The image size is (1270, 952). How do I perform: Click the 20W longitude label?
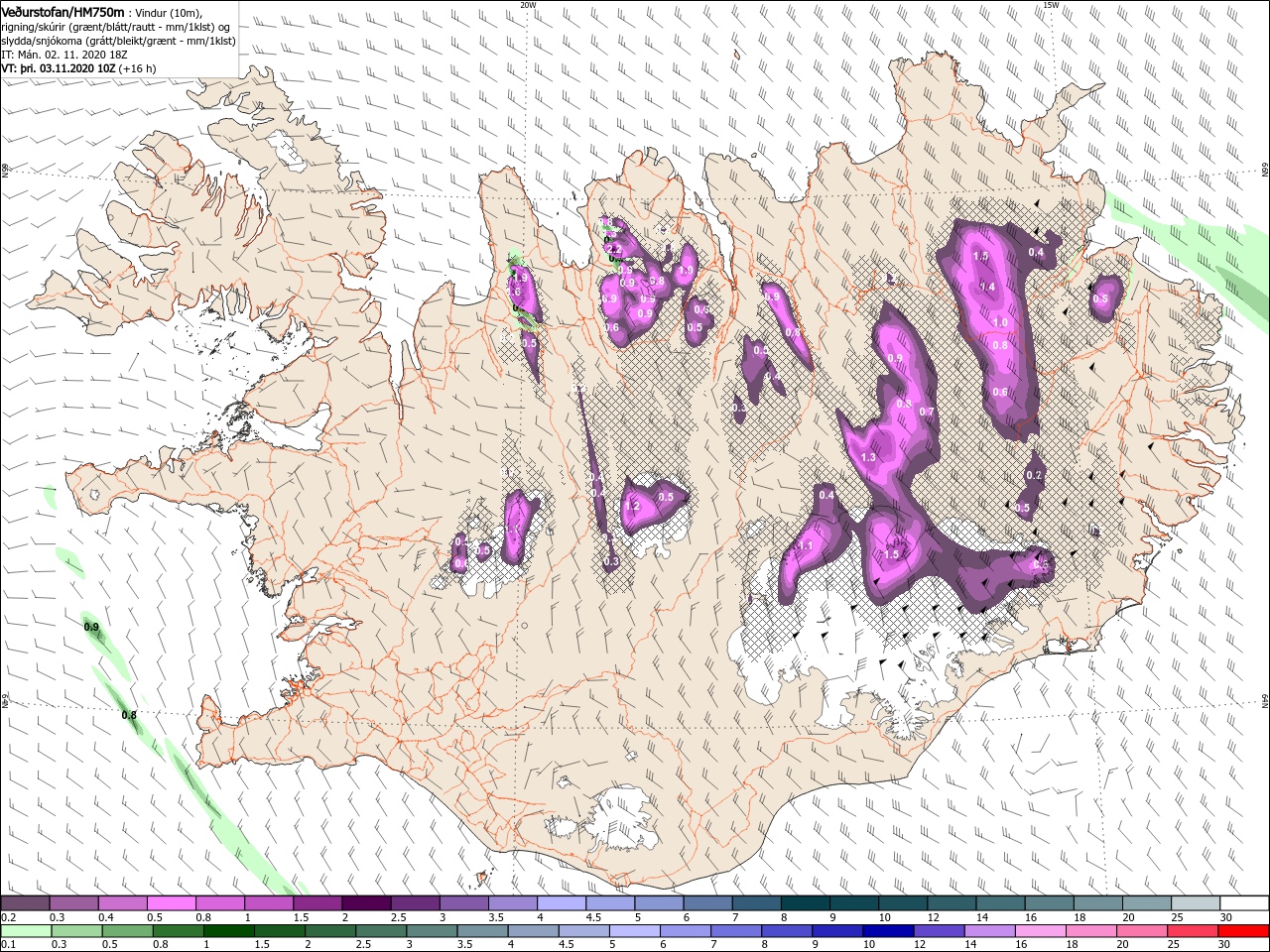point(528,4)
